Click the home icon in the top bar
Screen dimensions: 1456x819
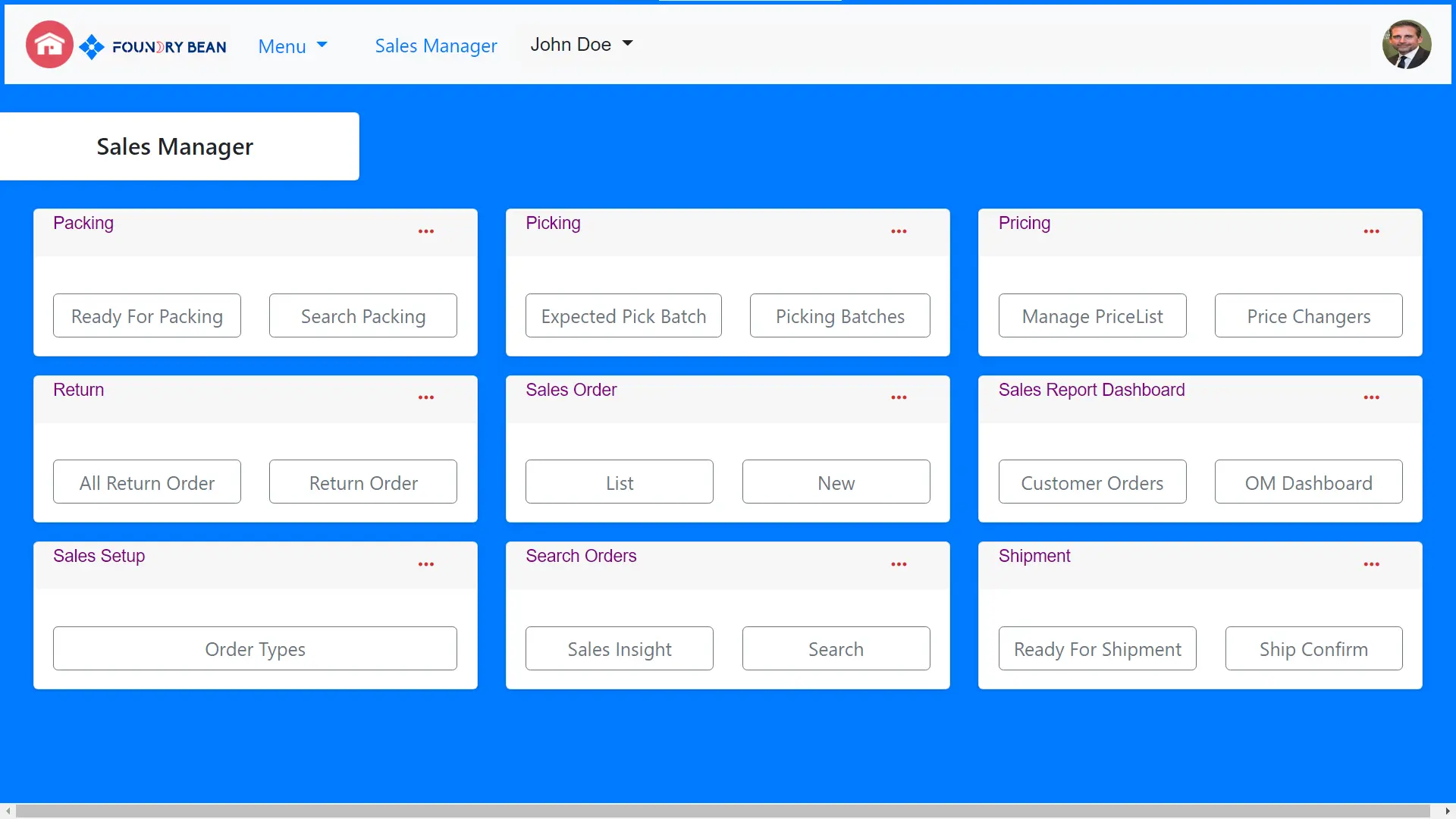point(49,44)
